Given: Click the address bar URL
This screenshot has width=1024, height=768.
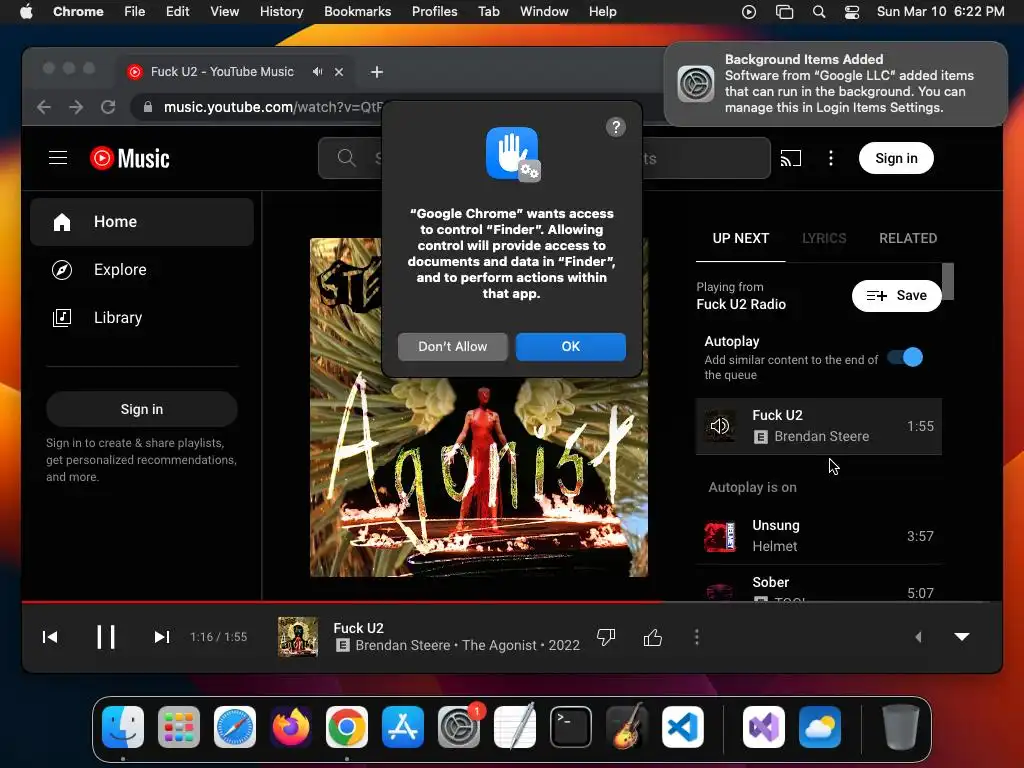Looking at the screenshot, I should (273, 106).
